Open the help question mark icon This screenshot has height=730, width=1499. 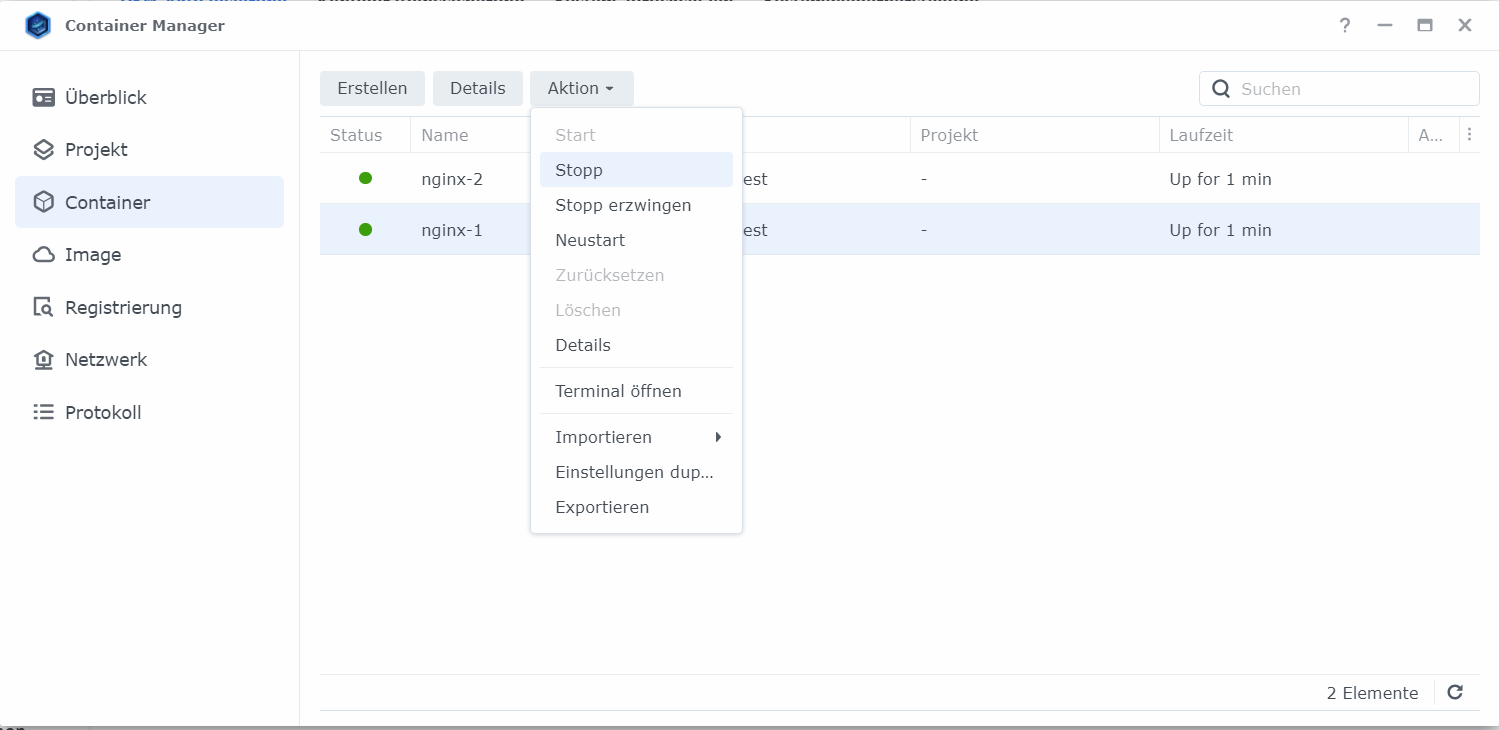(x=1344, y=26)
